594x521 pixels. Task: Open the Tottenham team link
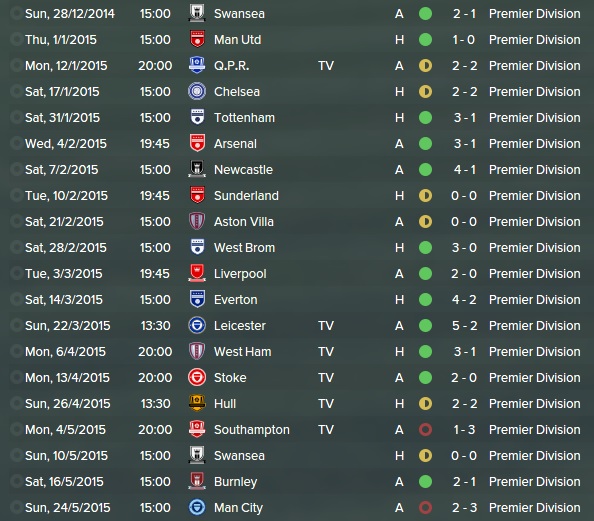click(244, 117)
